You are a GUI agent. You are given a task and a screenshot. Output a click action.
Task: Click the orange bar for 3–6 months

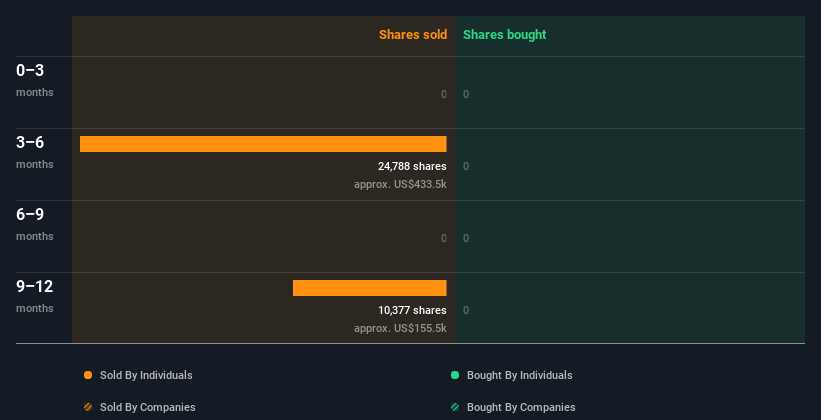(x=263, y=144)
